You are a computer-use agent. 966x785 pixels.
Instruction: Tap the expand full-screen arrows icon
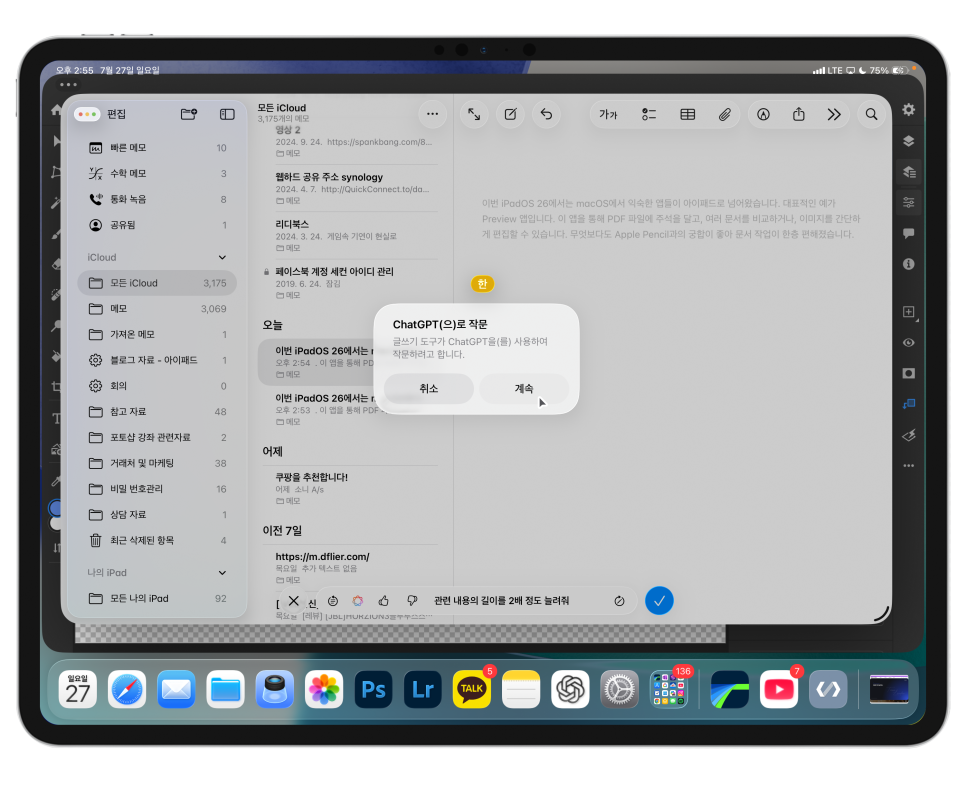tap(474, 114)
